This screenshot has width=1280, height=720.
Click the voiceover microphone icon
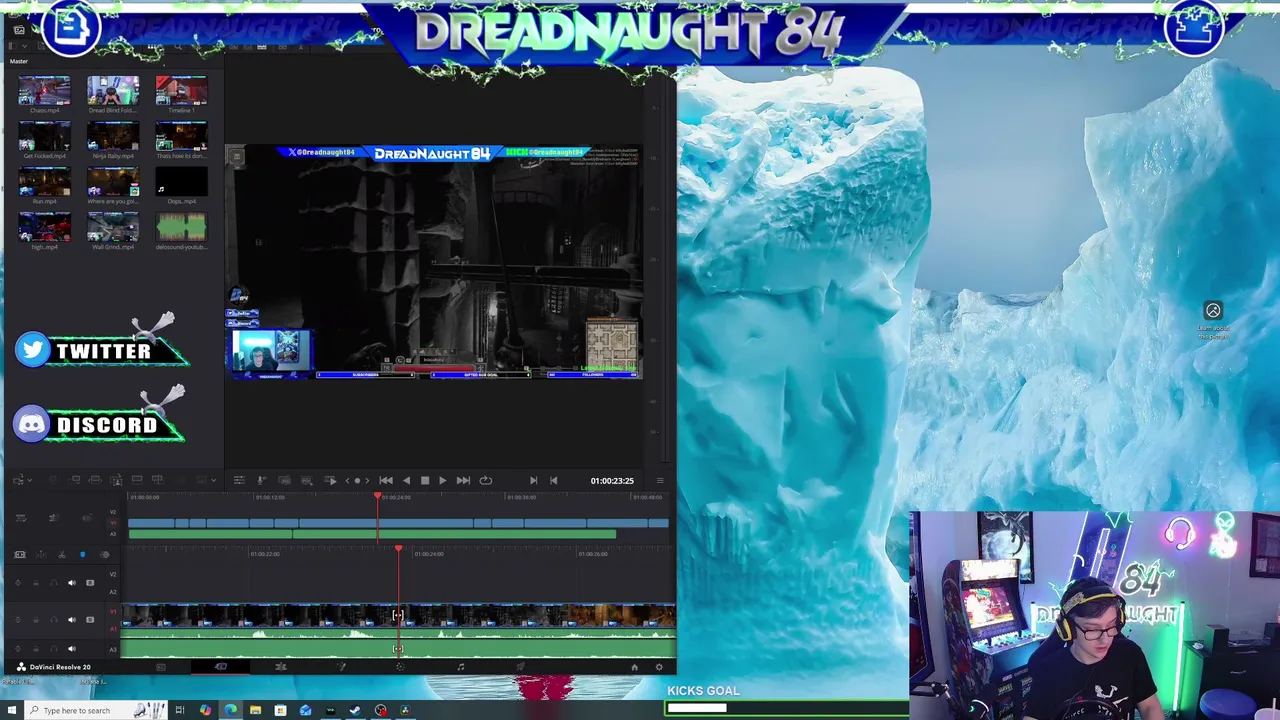[261, 480]
